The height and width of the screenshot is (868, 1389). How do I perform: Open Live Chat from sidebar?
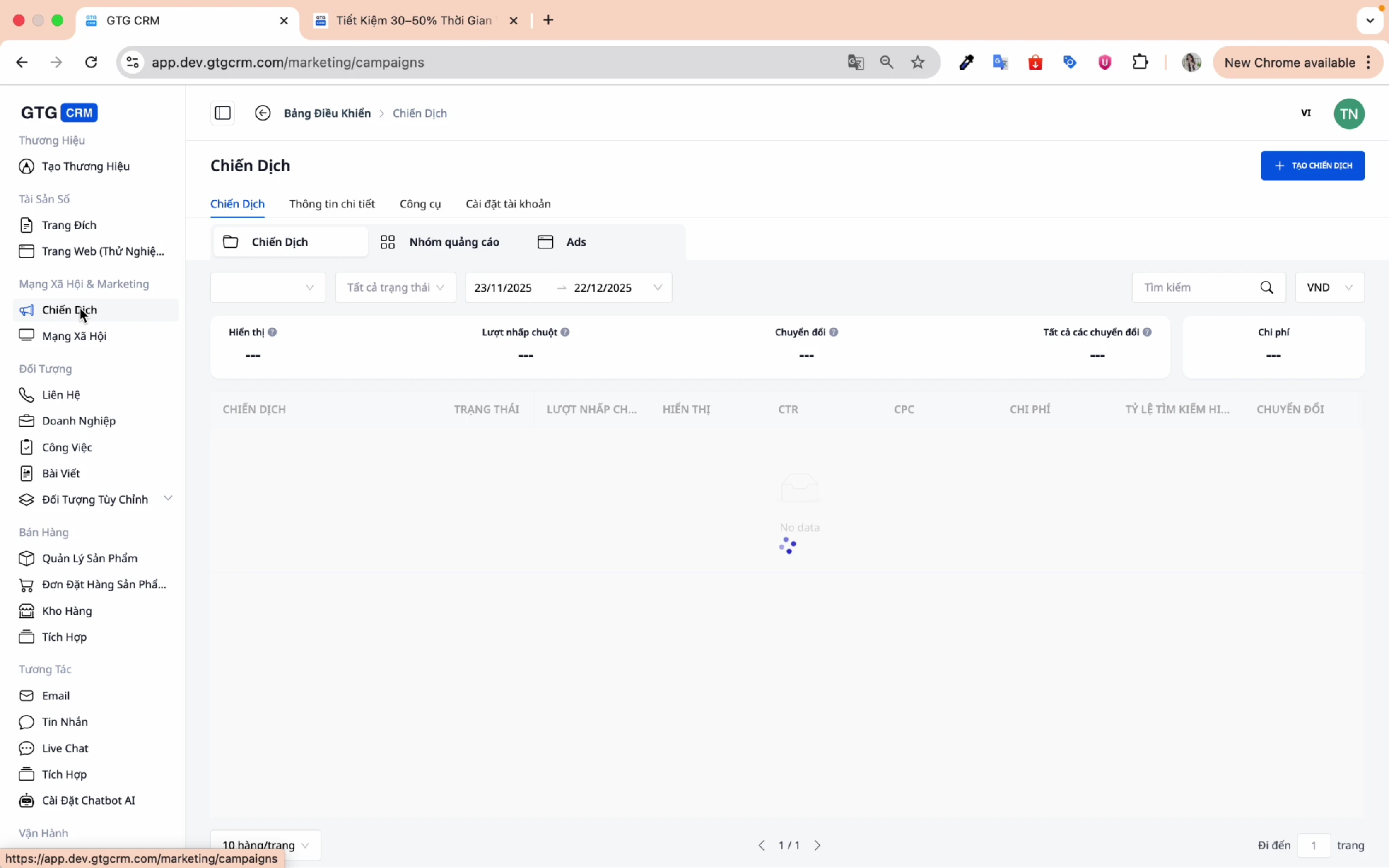coord(65,748)
